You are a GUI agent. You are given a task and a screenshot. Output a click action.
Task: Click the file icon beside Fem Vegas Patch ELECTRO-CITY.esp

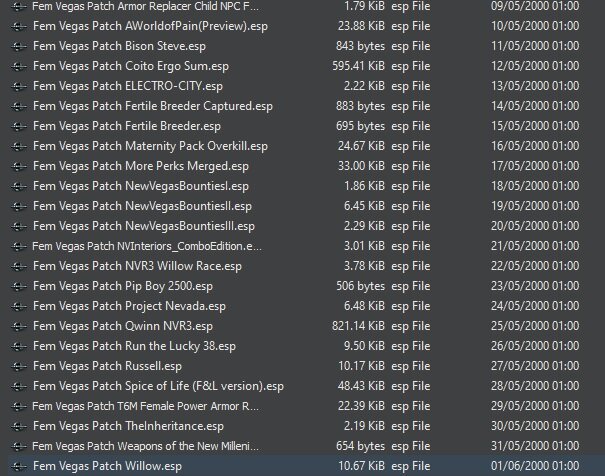[x=19, y=86]
